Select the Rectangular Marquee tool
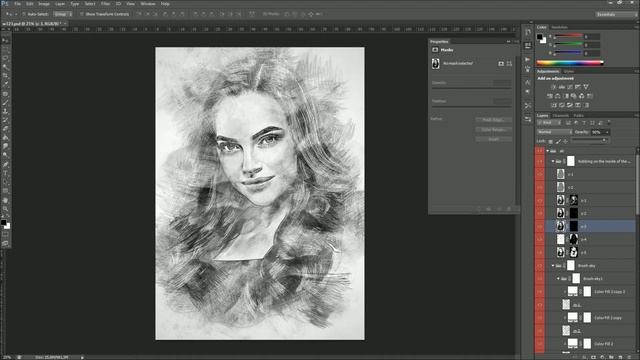 pos(5,49)
